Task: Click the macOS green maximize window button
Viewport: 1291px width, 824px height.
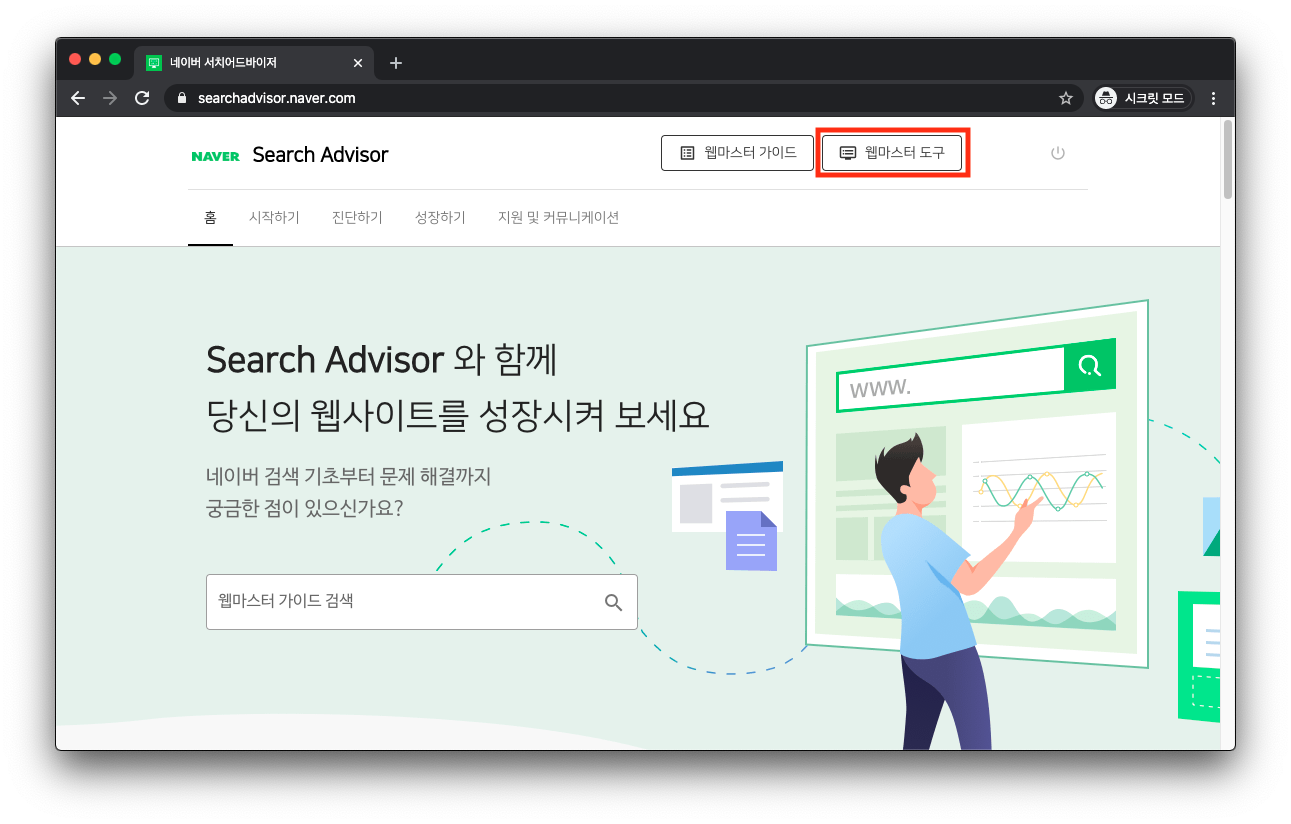Action: point(115,59)
